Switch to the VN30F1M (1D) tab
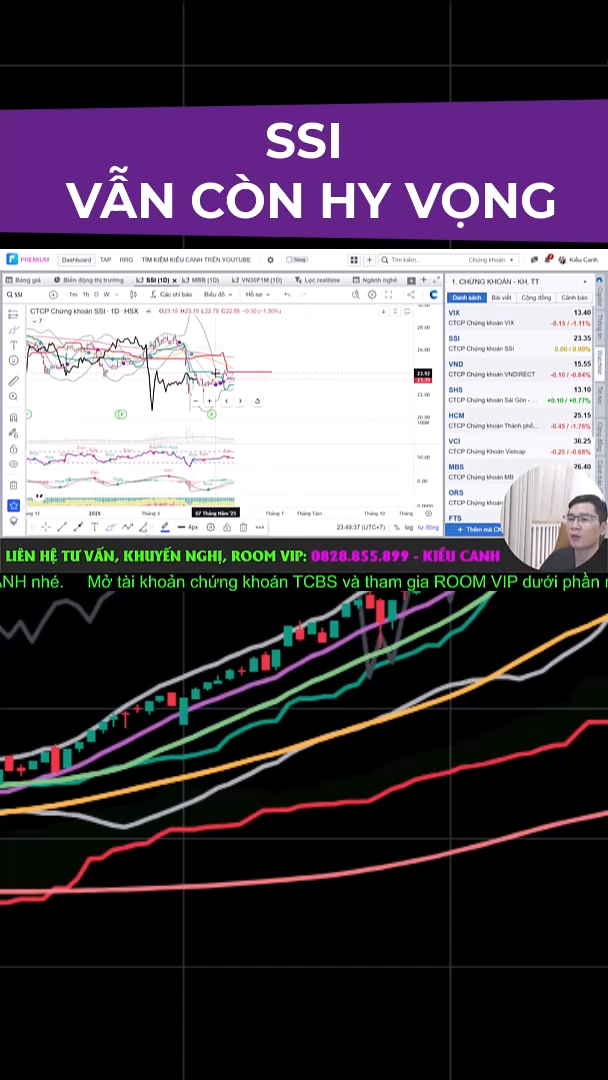608x1080 pixels. [x=258, y=280]
